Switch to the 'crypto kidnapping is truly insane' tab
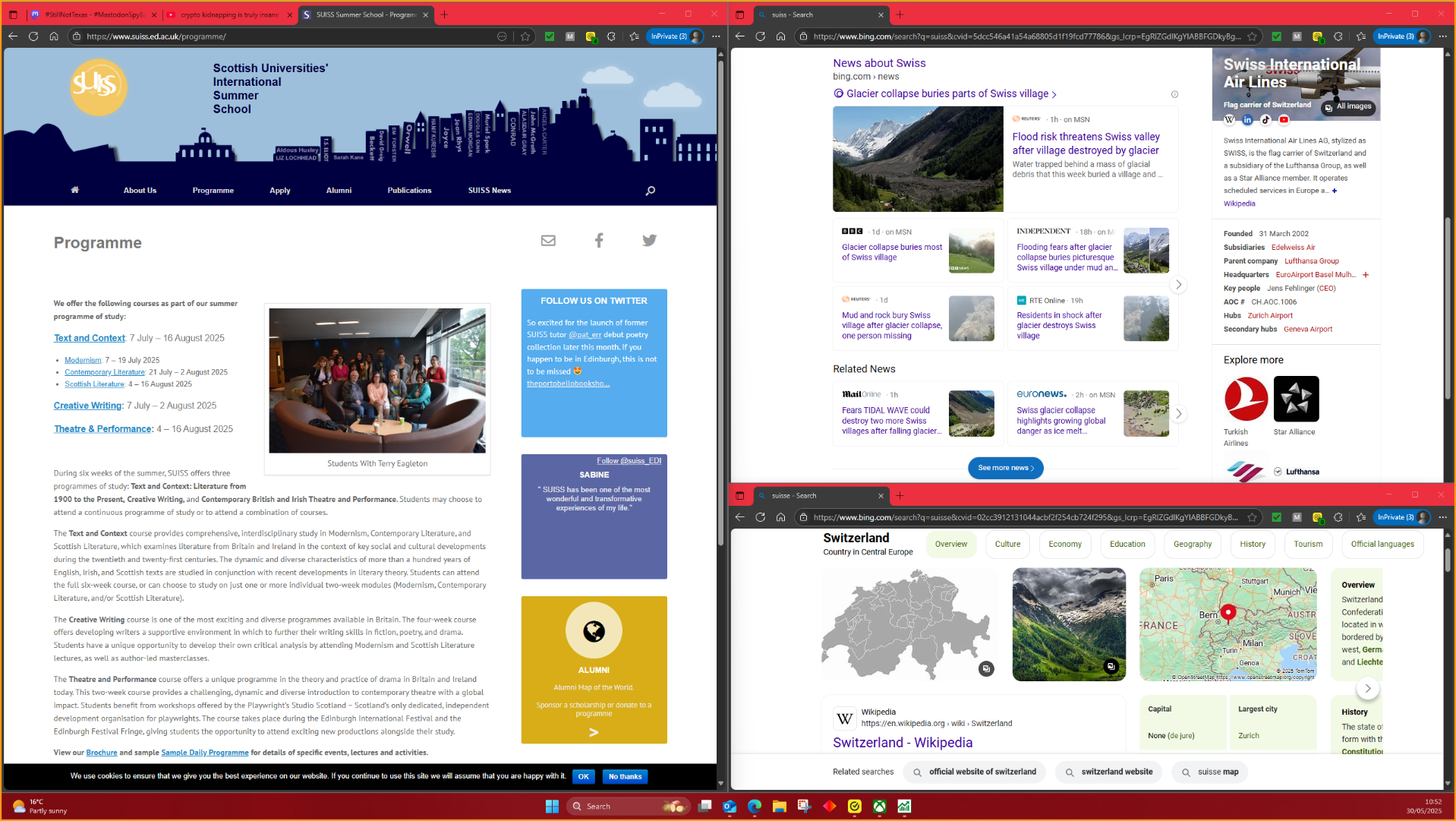Viewport: 1456px width, 821px height. pyautogui.click(x=228, y=14)
